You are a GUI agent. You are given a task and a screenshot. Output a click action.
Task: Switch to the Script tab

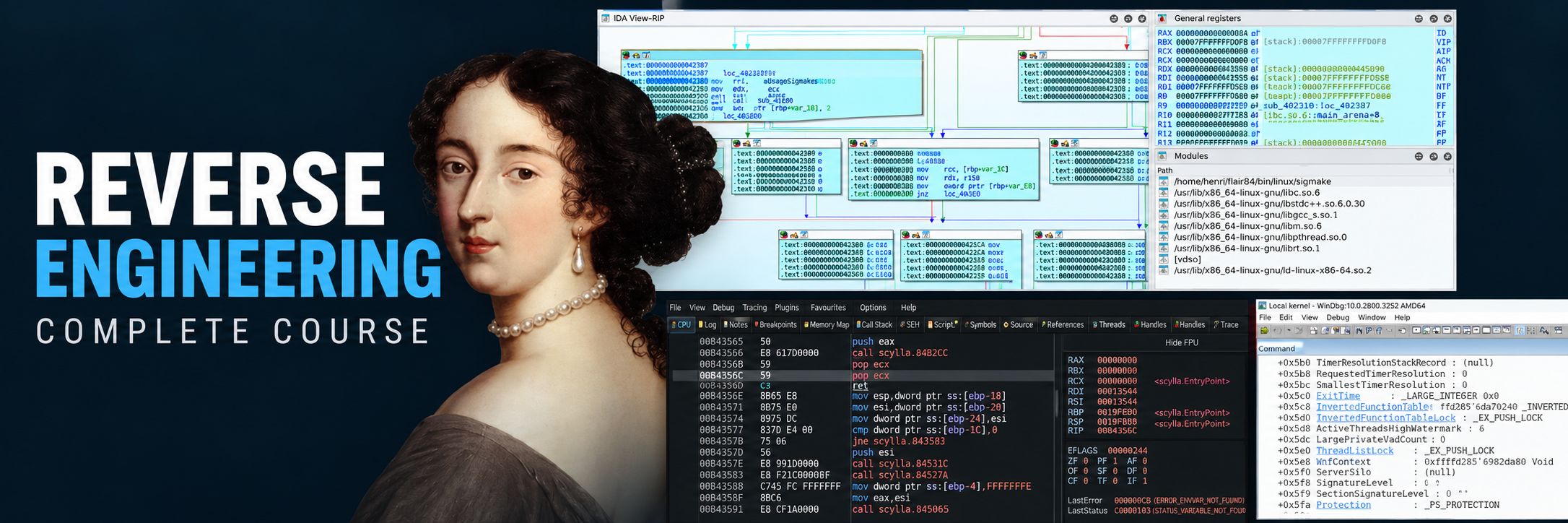(943, 325)
